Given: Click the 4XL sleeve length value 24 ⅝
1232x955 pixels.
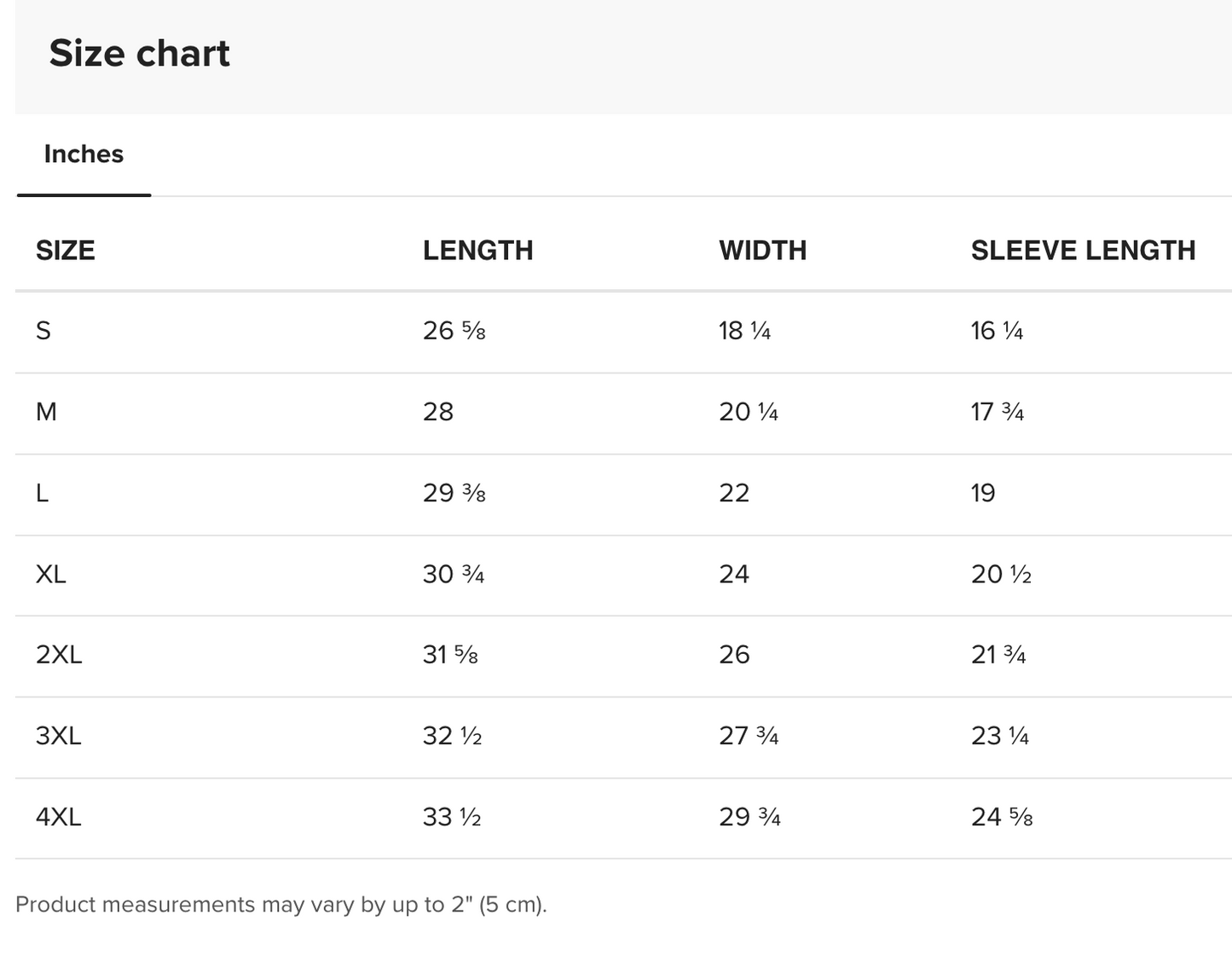Looking at the screenshot, I should pos(1002,817).
